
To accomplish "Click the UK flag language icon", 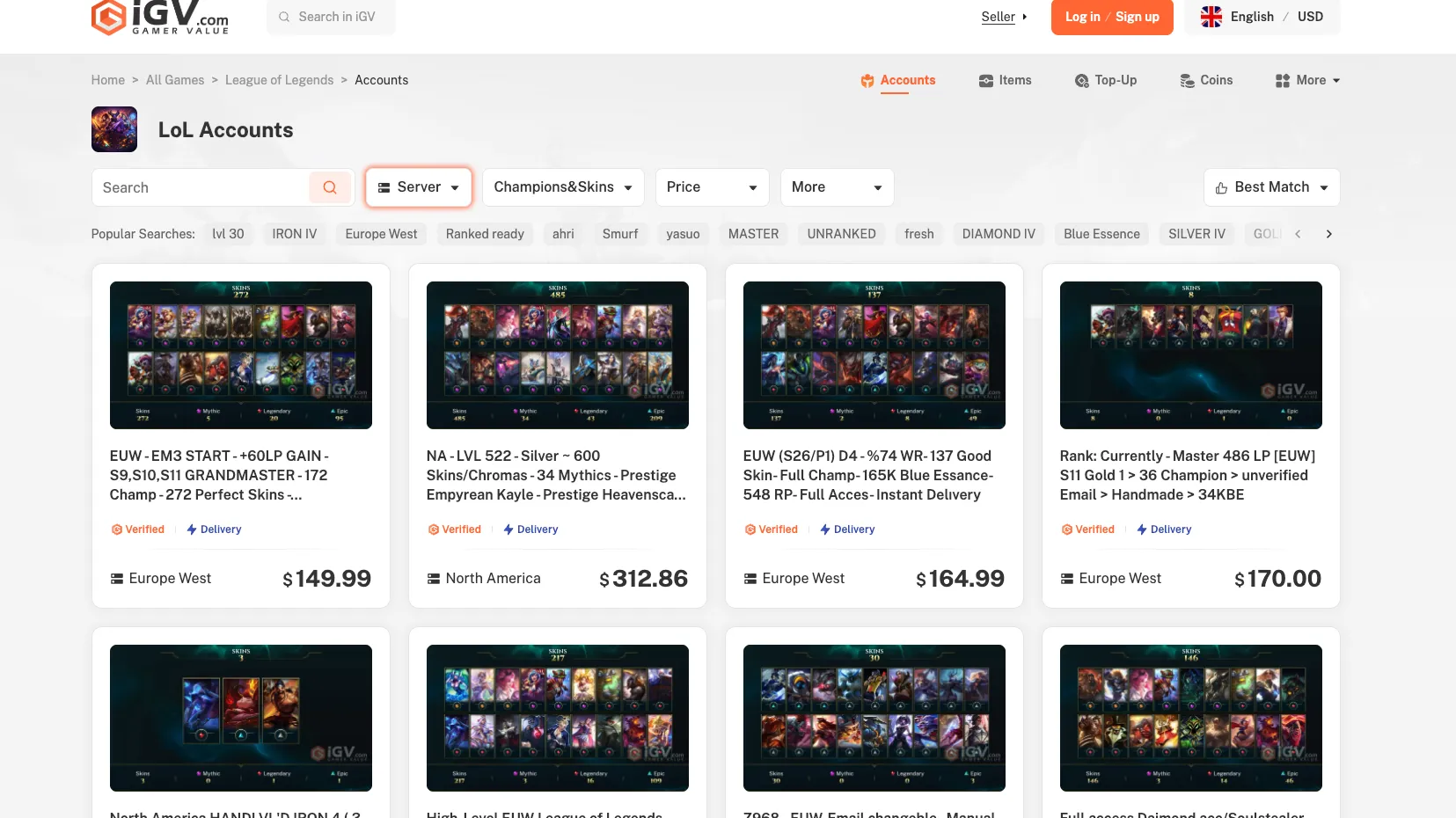I will click(1211, 17).
